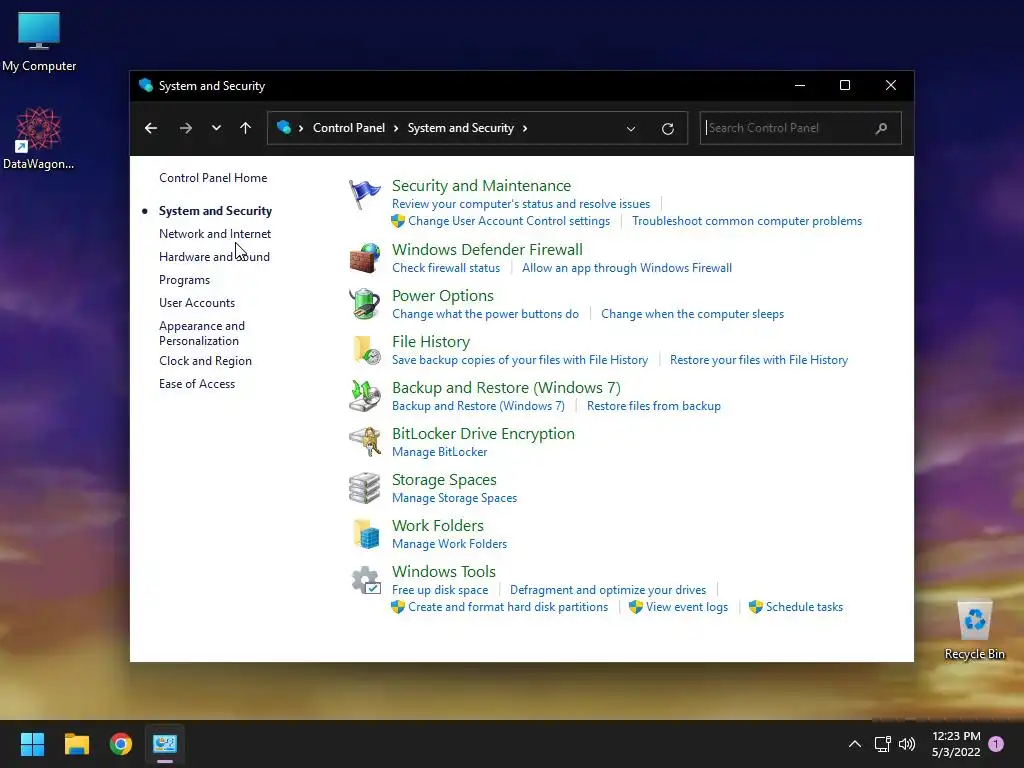Click the BitLocker Drive Encryption key icon
This screenshot has width=1024, height=768.
366,441
